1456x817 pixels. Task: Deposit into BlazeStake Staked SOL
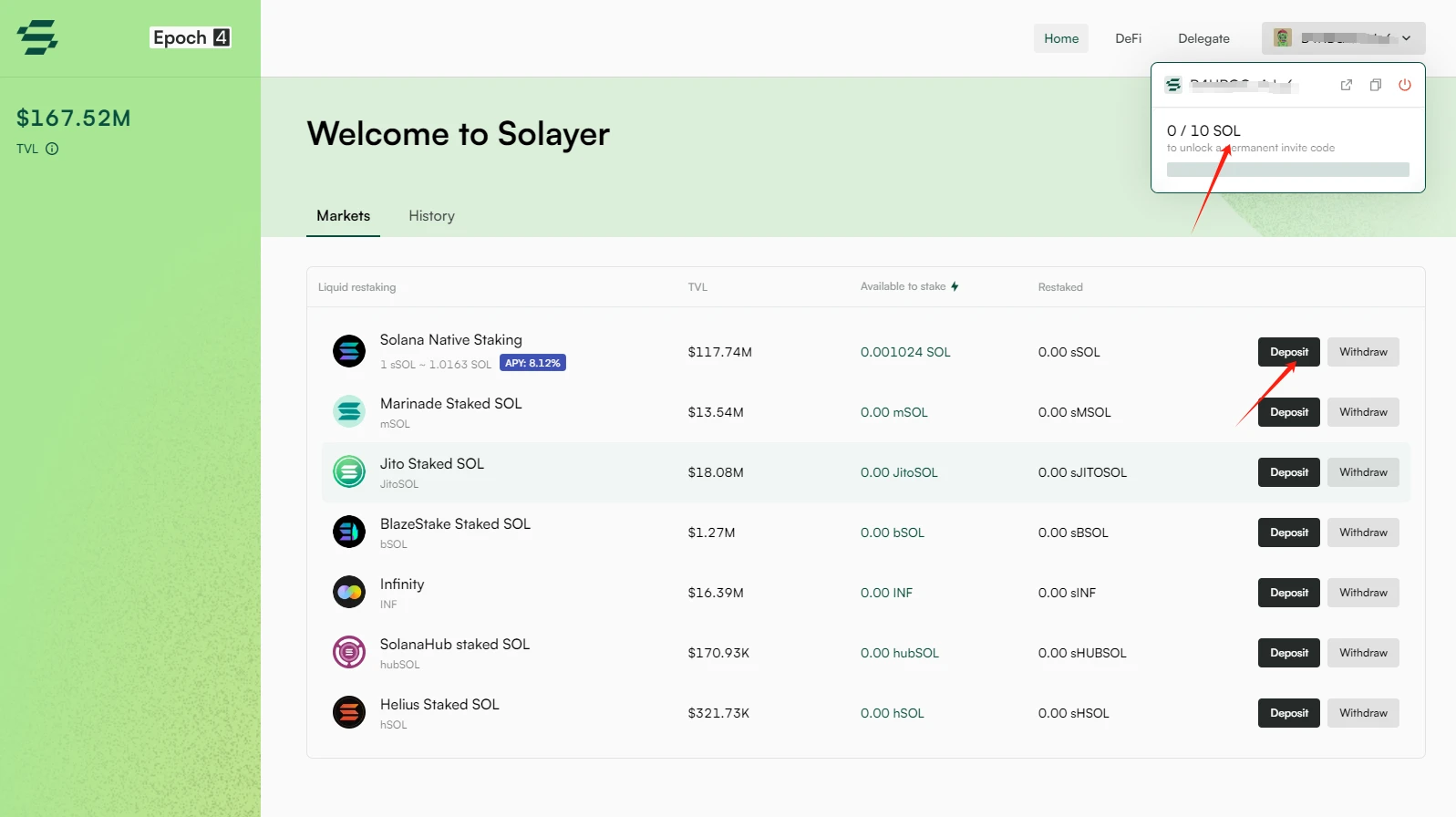(x=1288, y=533)
